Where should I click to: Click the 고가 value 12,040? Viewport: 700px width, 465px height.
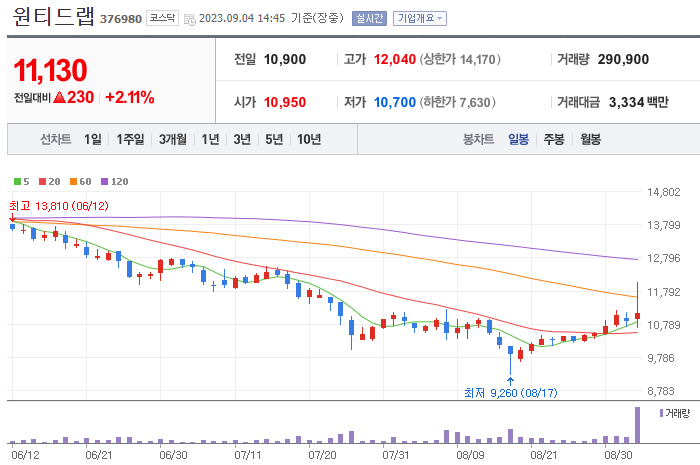point(395,59)
